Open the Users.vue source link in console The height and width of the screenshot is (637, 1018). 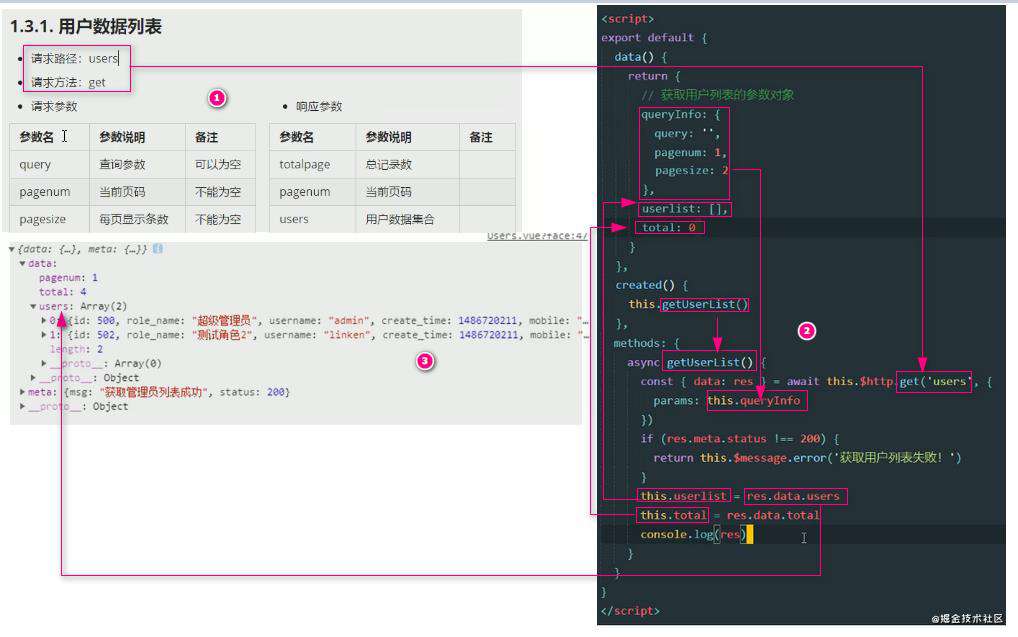point(537,236)
